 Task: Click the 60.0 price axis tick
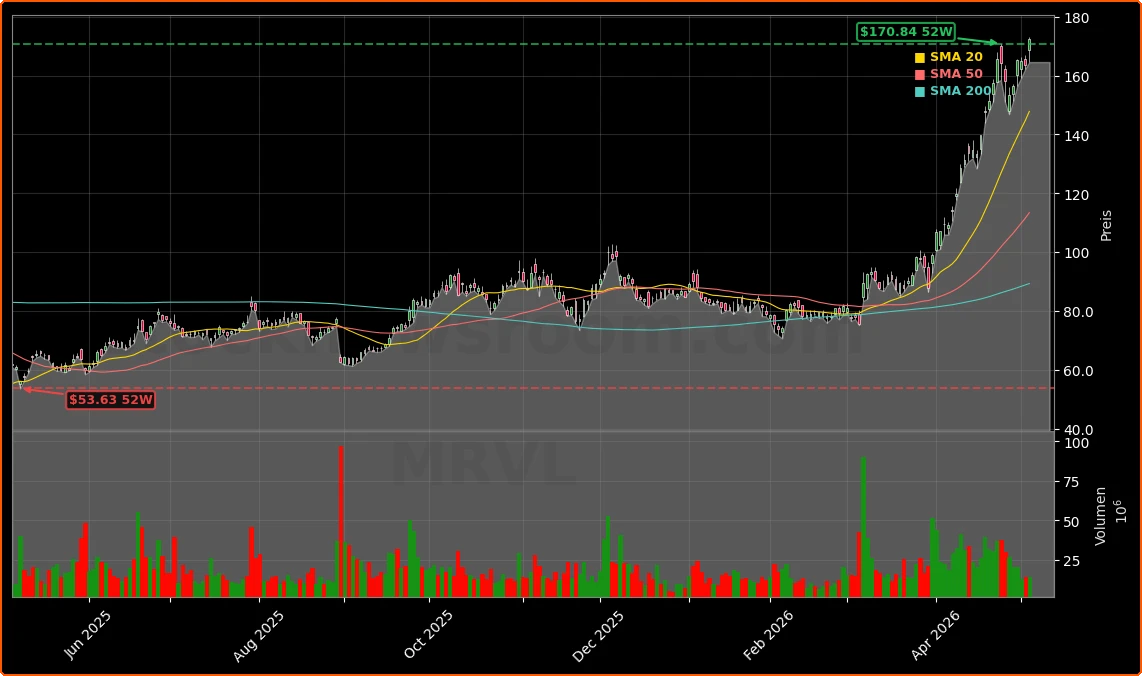click(1079, 372)
